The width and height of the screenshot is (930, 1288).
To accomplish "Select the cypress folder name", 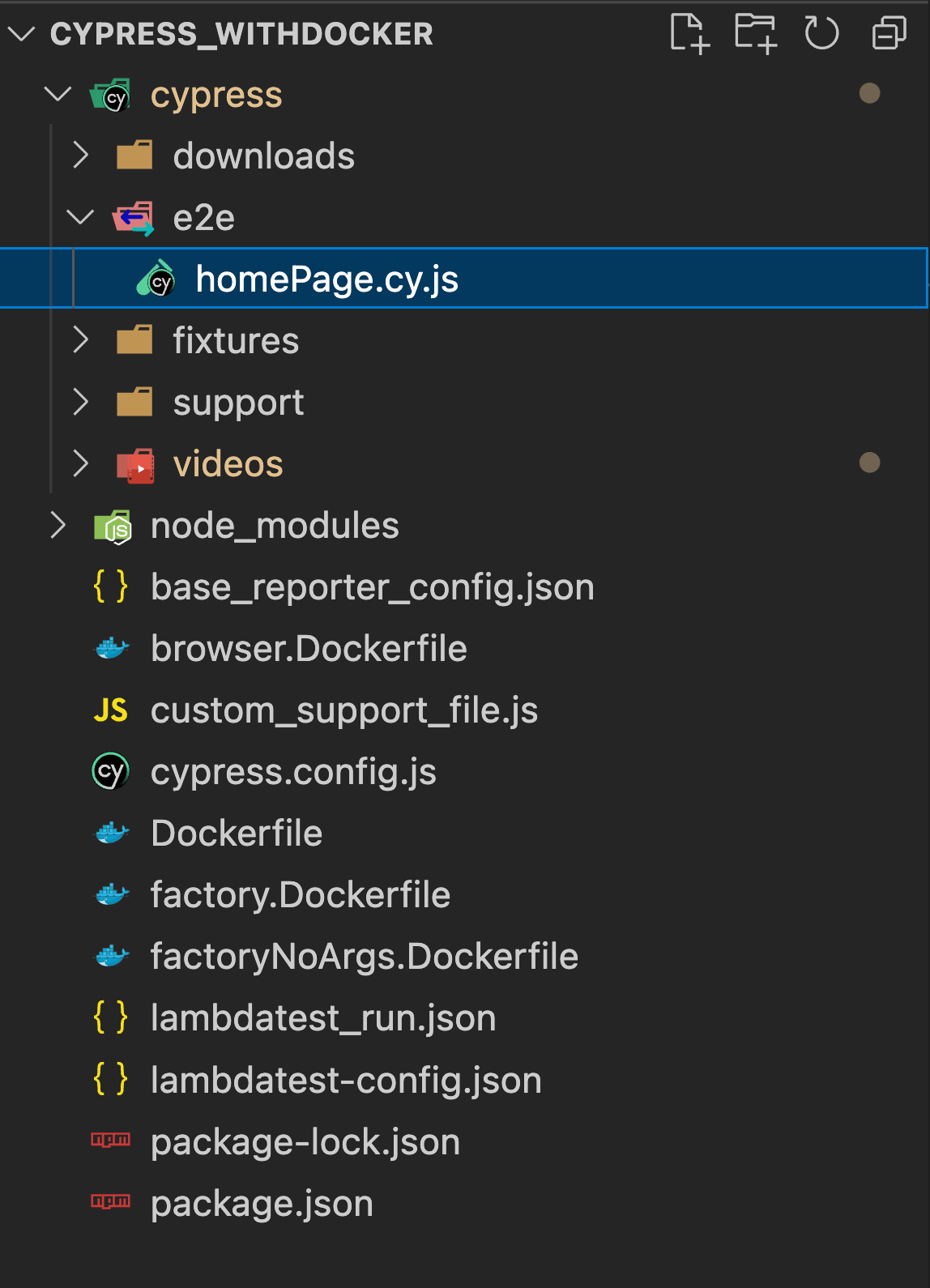I will point(216,96).
